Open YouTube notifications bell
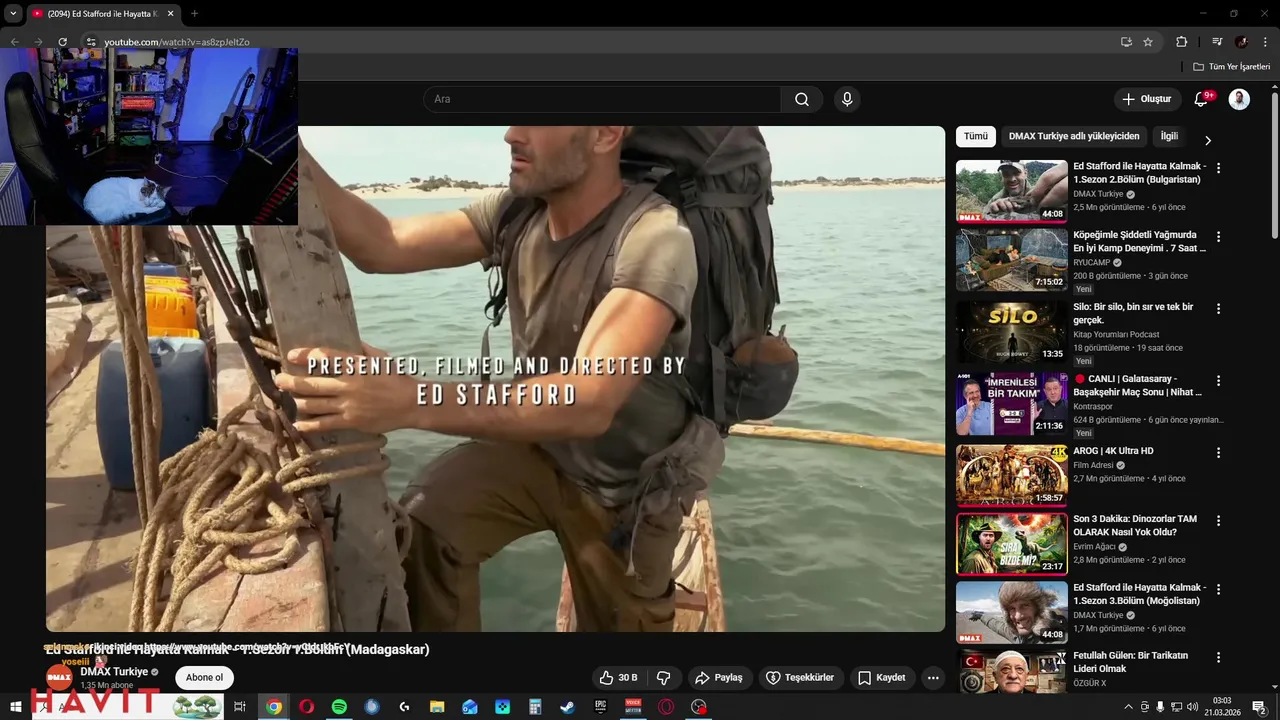1280x720 pixels. [1202, 99]
